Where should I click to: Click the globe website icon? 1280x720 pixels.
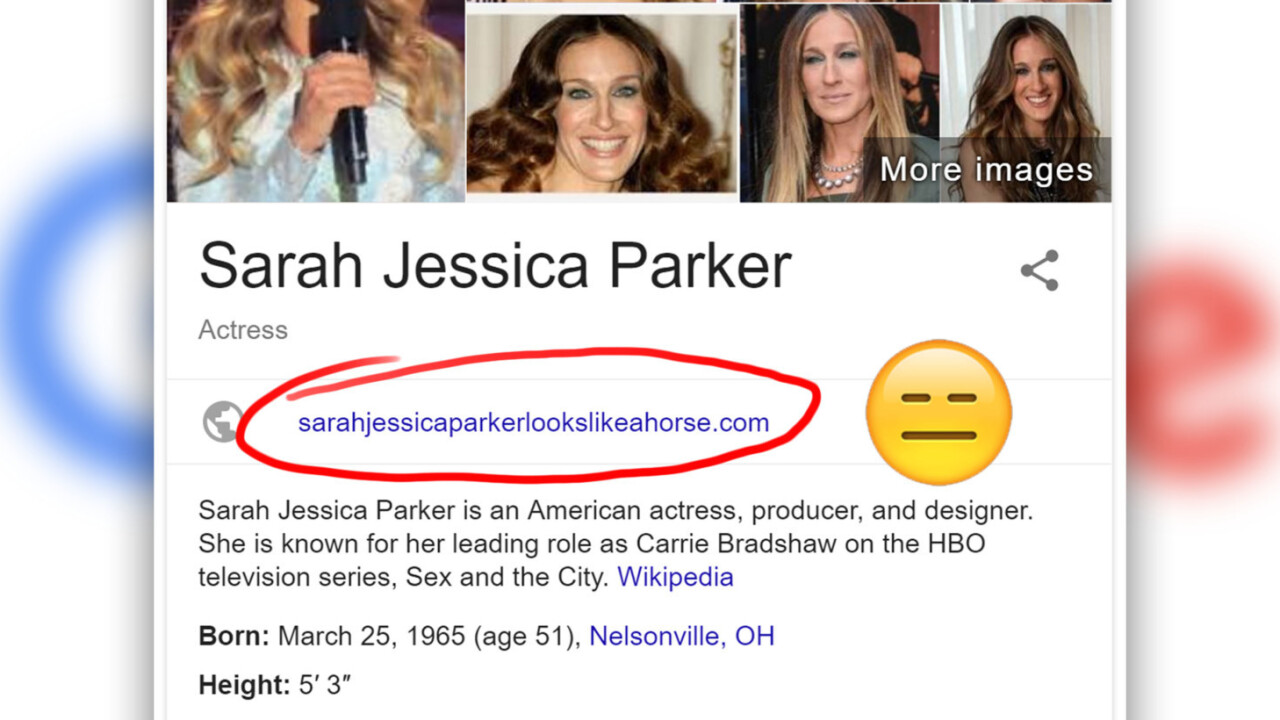coord(223,422)
